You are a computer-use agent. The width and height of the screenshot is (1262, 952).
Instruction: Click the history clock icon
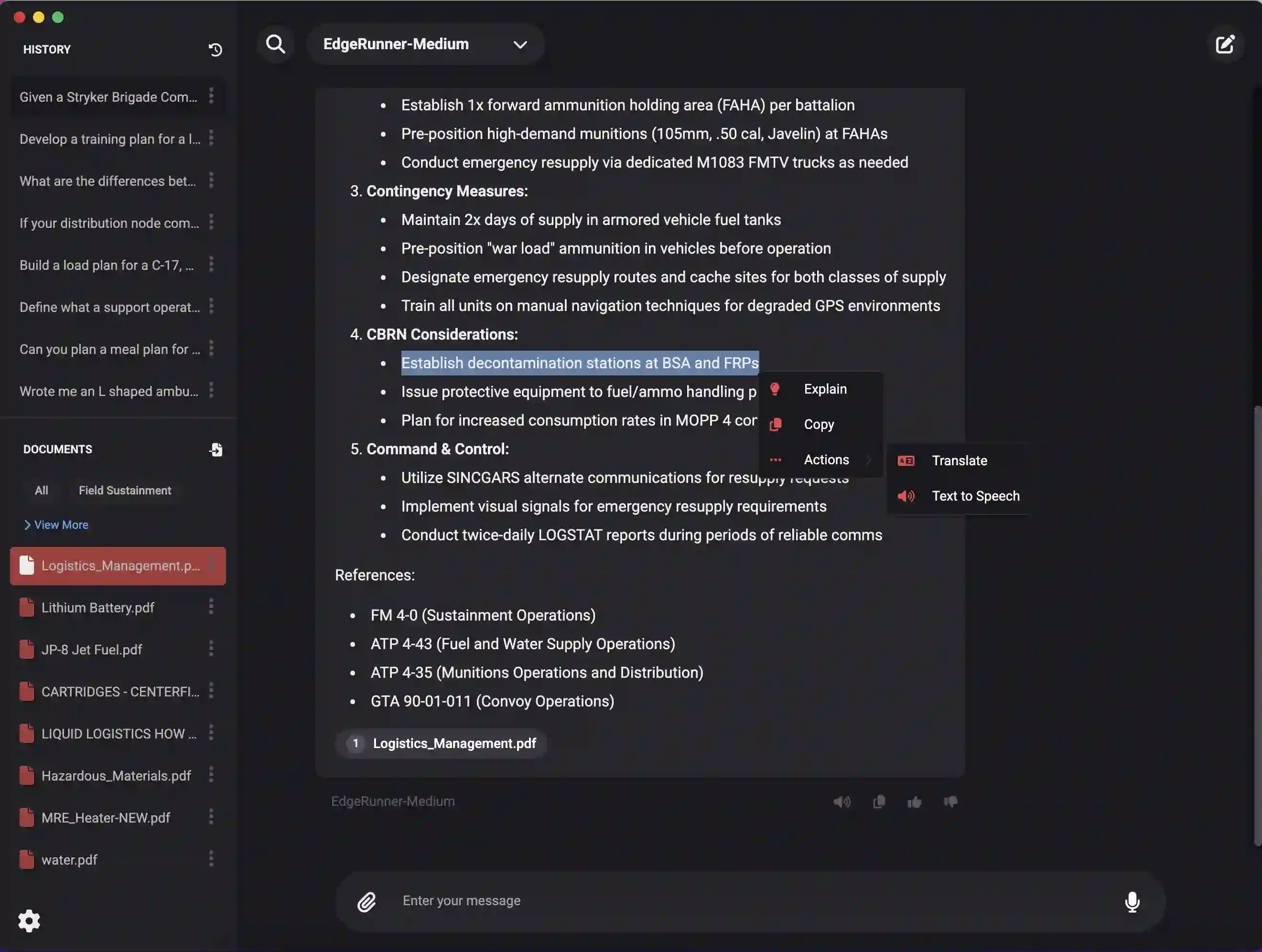point(215,50)
